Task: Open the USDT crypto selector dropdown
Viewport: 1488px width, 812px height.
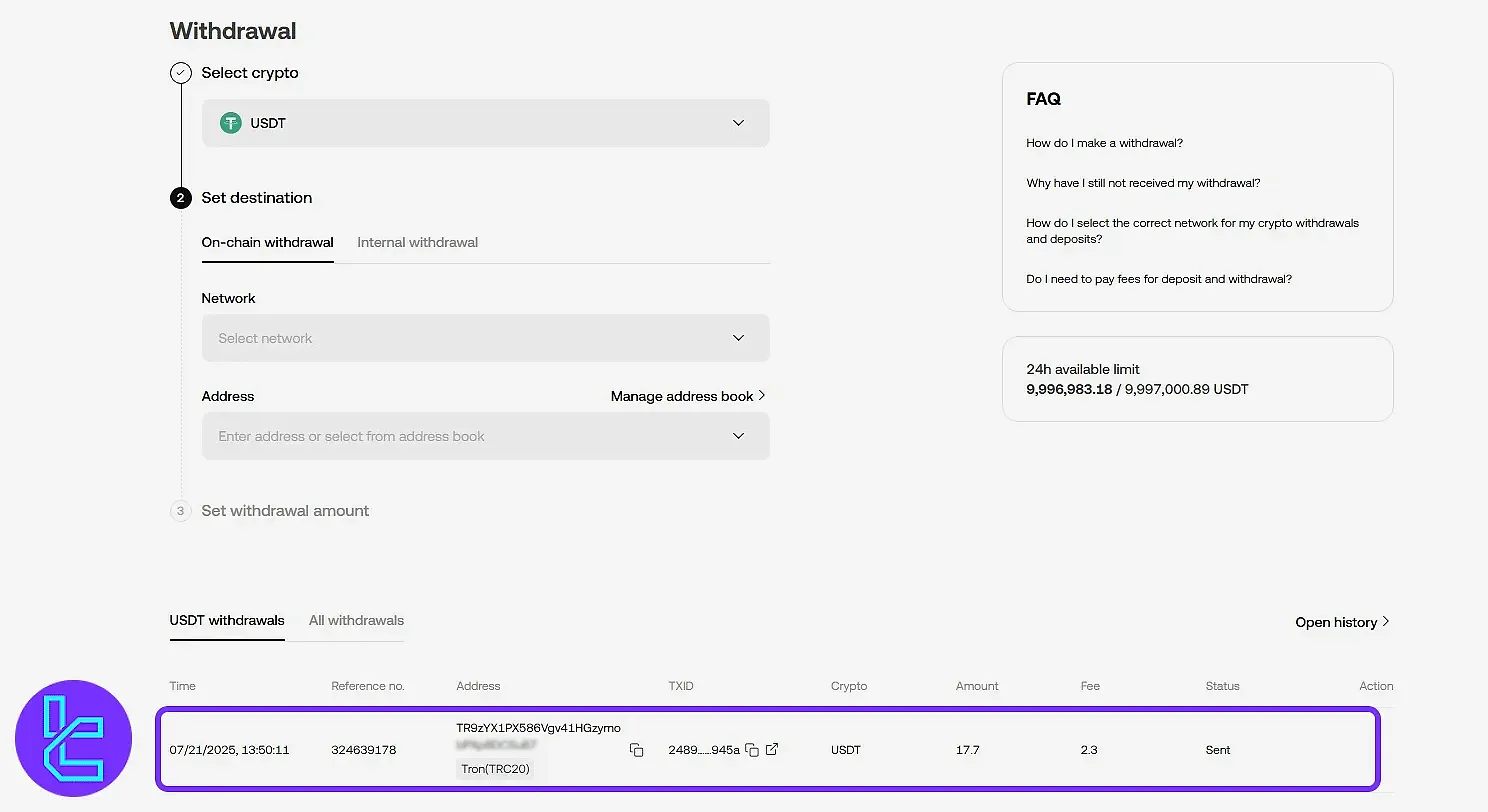Action: pyautogui.click(x=485, y=123)
